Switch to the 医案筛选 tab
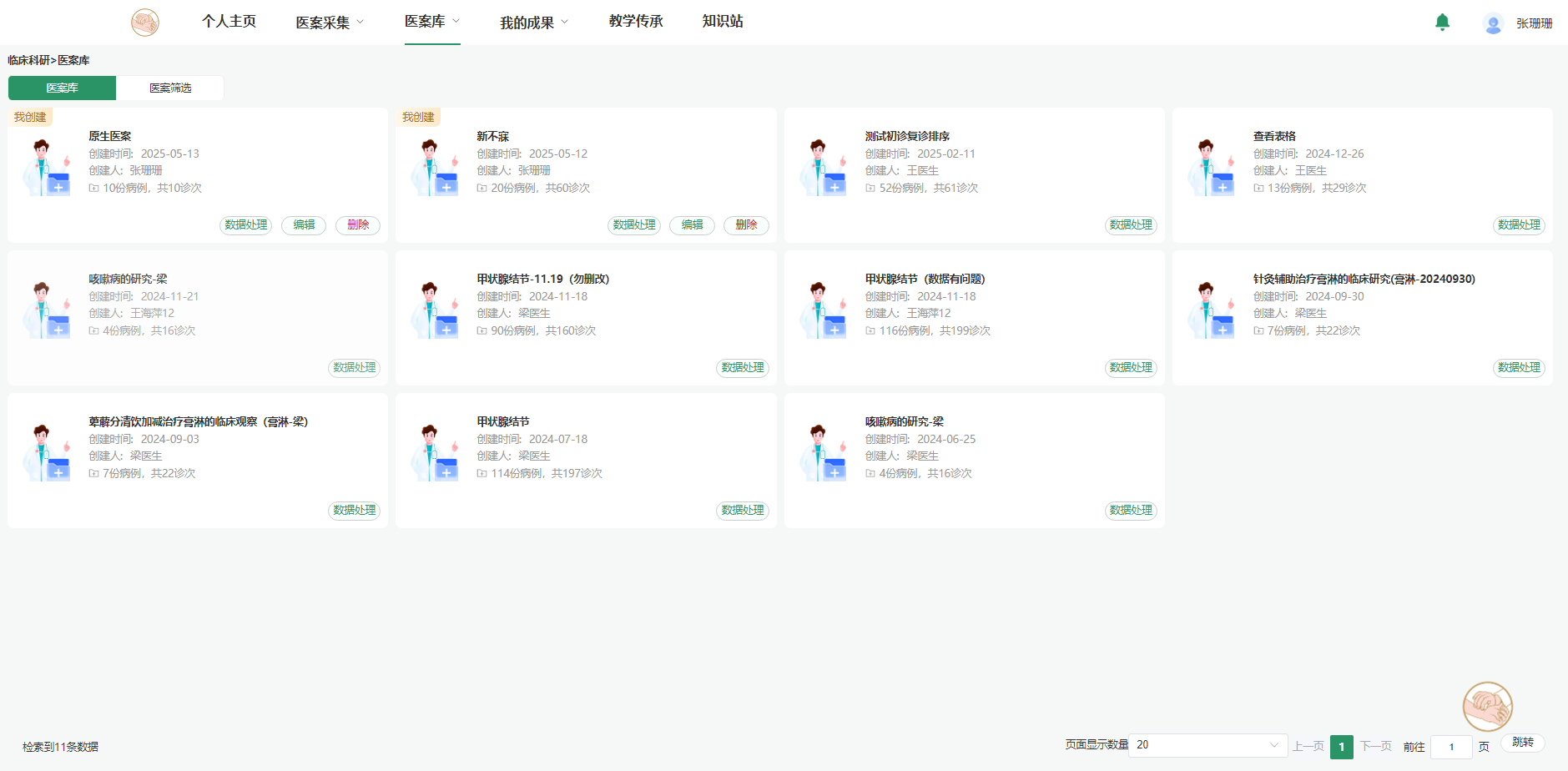 pos(170,88)
